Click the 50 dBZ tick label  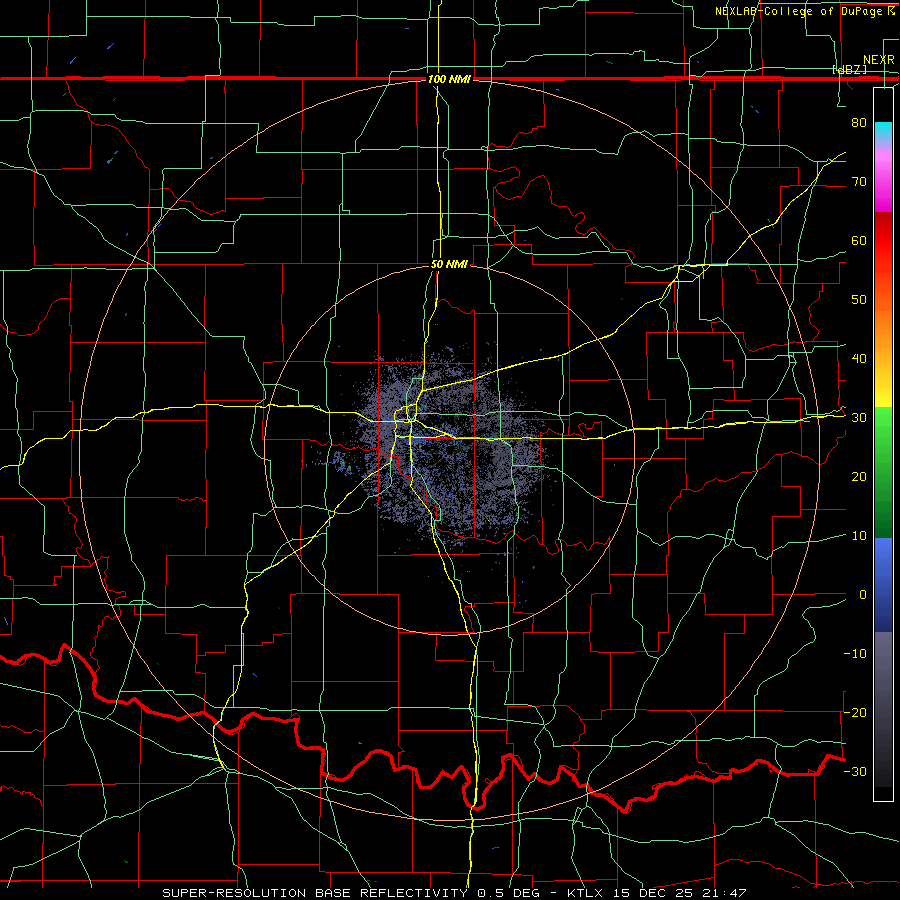[x=859, y=300]
